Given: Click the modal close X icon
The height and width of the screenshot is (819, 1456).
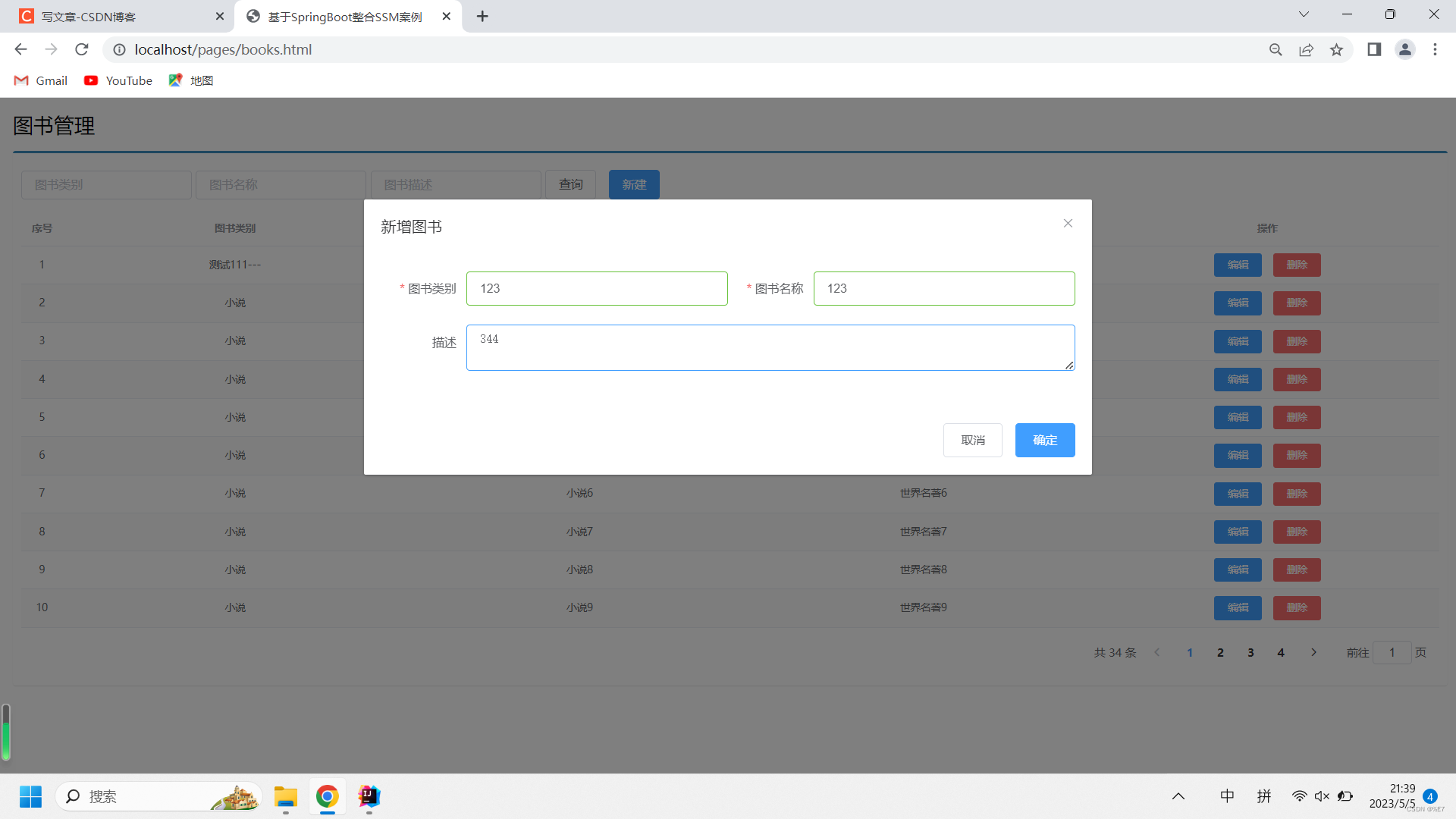Looking at the screenshot, I should point(1068,223).
